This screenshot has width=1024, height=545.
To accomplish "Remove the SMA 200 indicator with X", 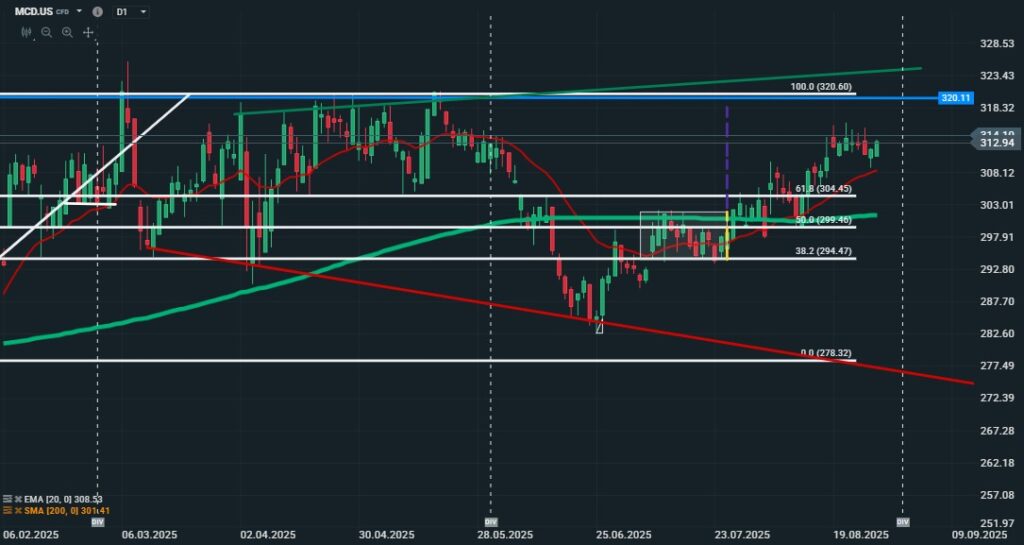I will [18, 511].
